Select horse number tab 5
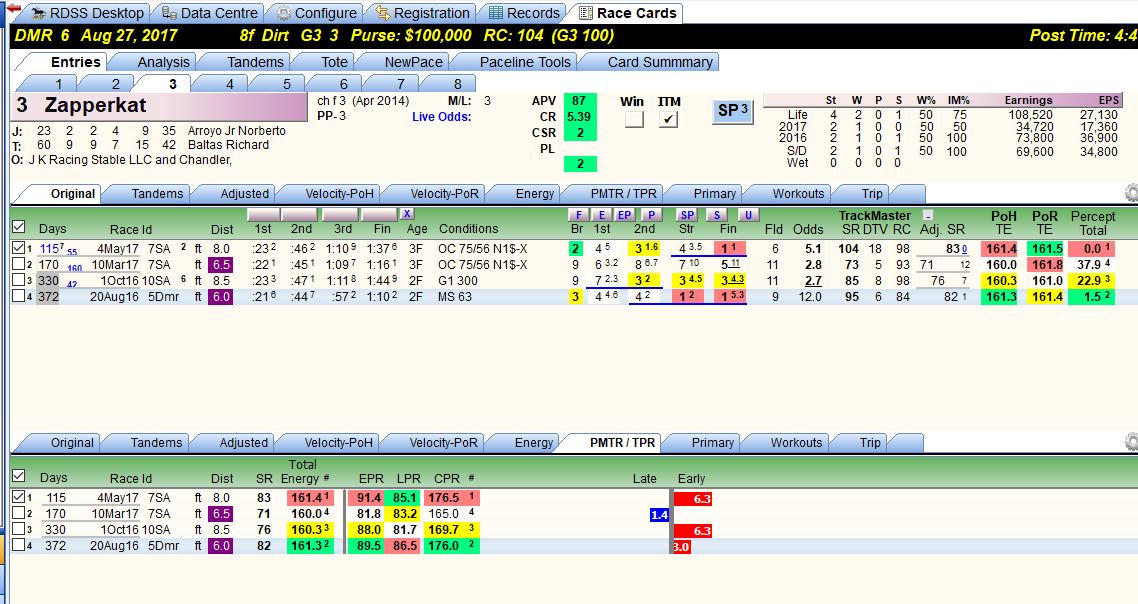The image size is (1138, 604). point(287,83)
